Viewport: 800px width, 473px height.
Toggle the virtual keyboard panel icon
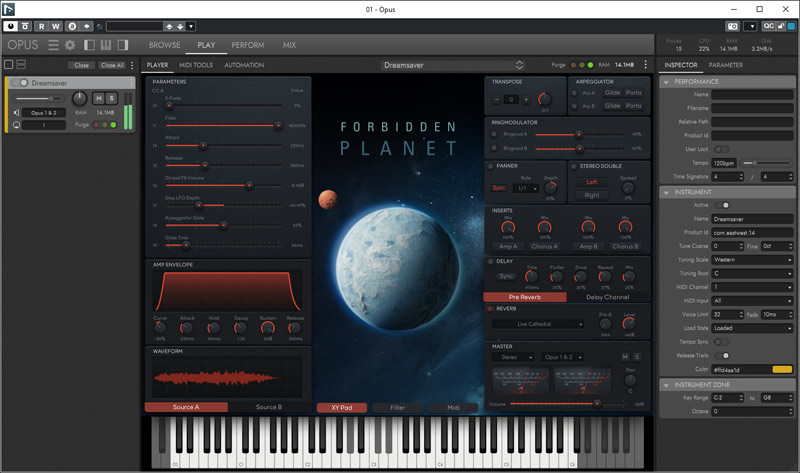tap(106, 45)
